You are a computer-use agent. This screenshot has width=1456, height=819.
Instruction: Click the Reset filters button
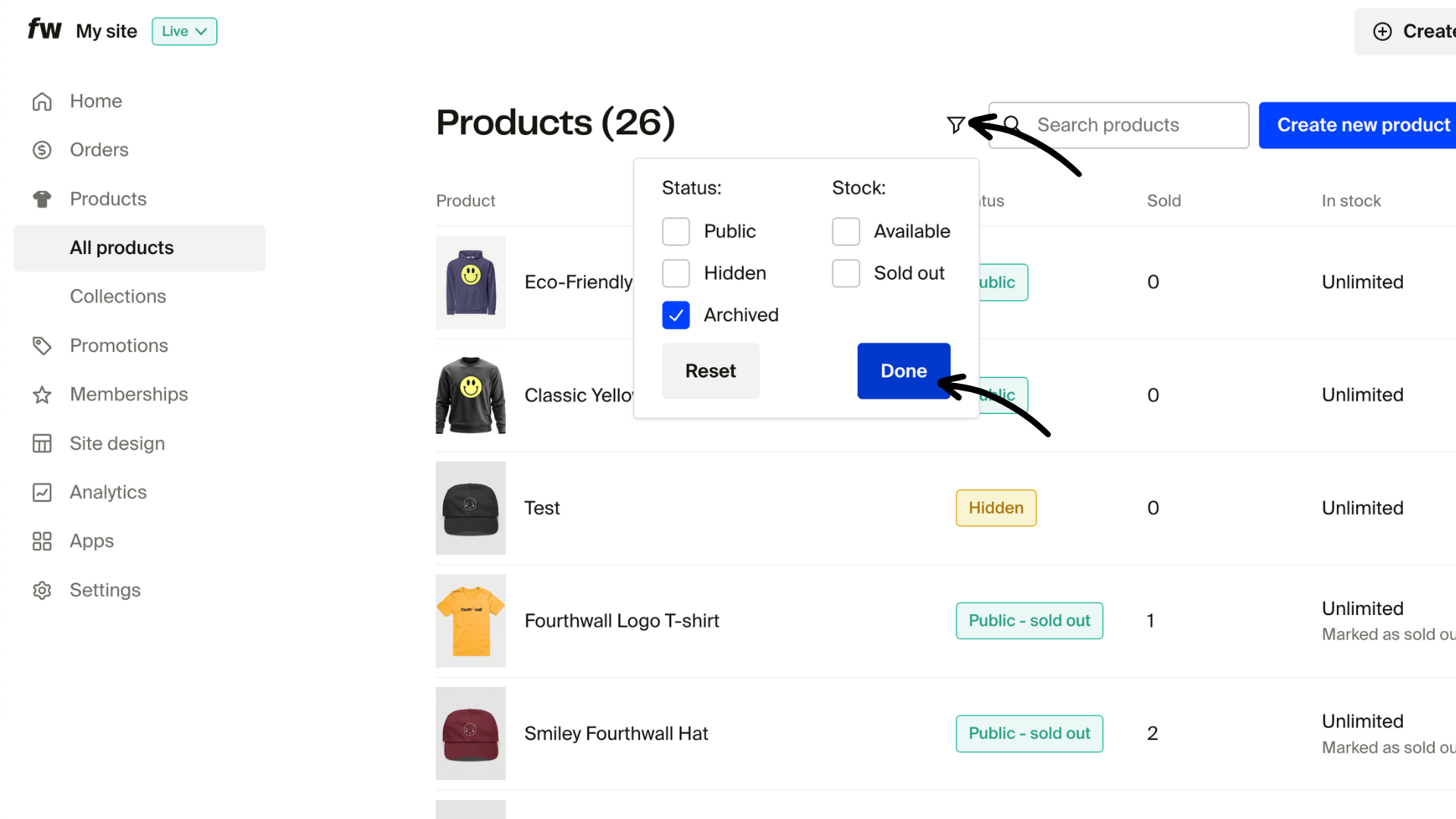pyautogui.click(x=711, y=371)
